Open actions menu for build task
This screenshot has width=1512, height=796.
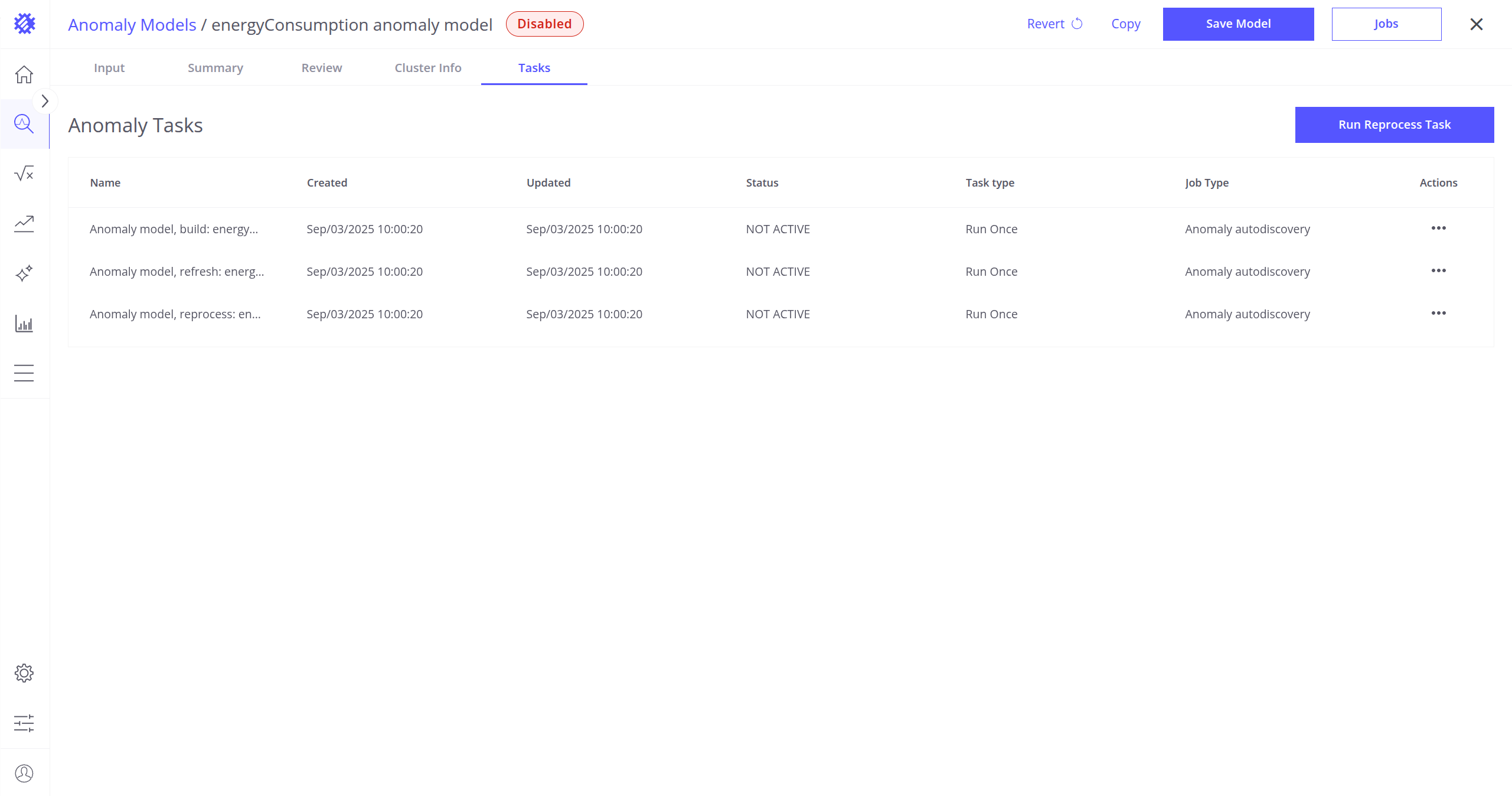pos(1438,229)
